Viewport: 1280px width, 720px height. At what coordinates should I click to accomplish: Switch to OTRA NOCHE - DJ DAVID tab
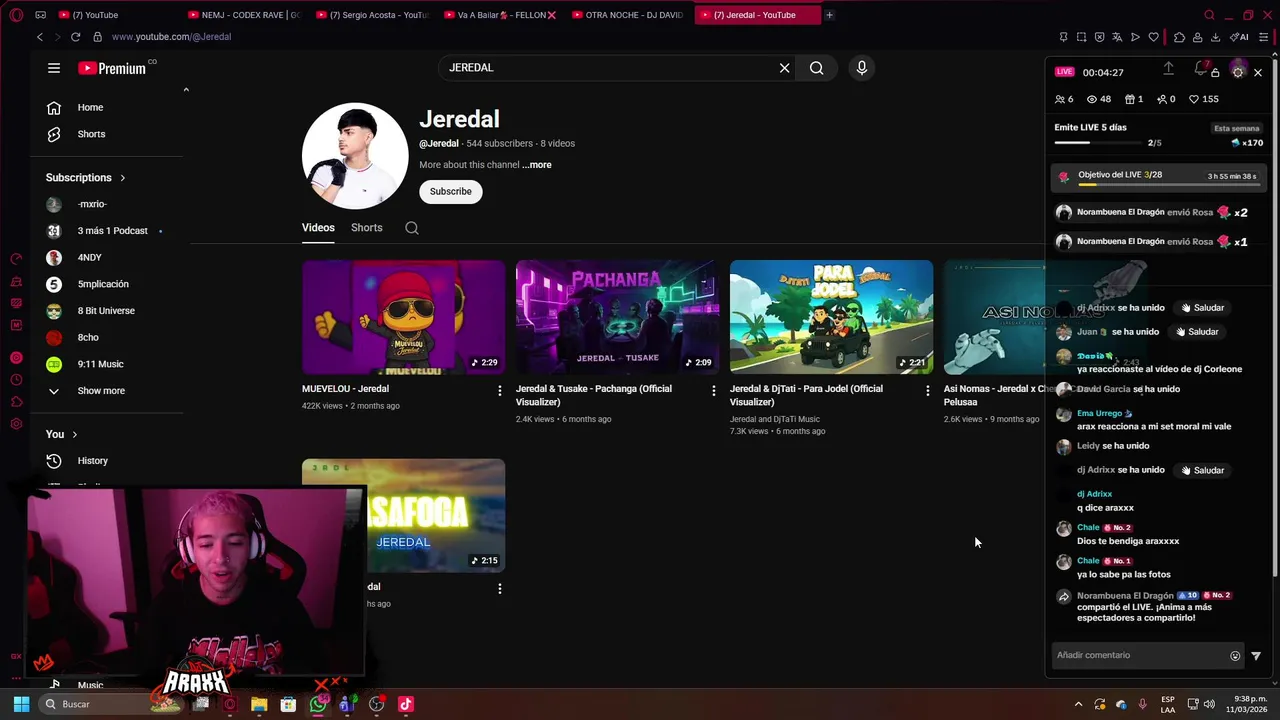(x=628, y=15)
